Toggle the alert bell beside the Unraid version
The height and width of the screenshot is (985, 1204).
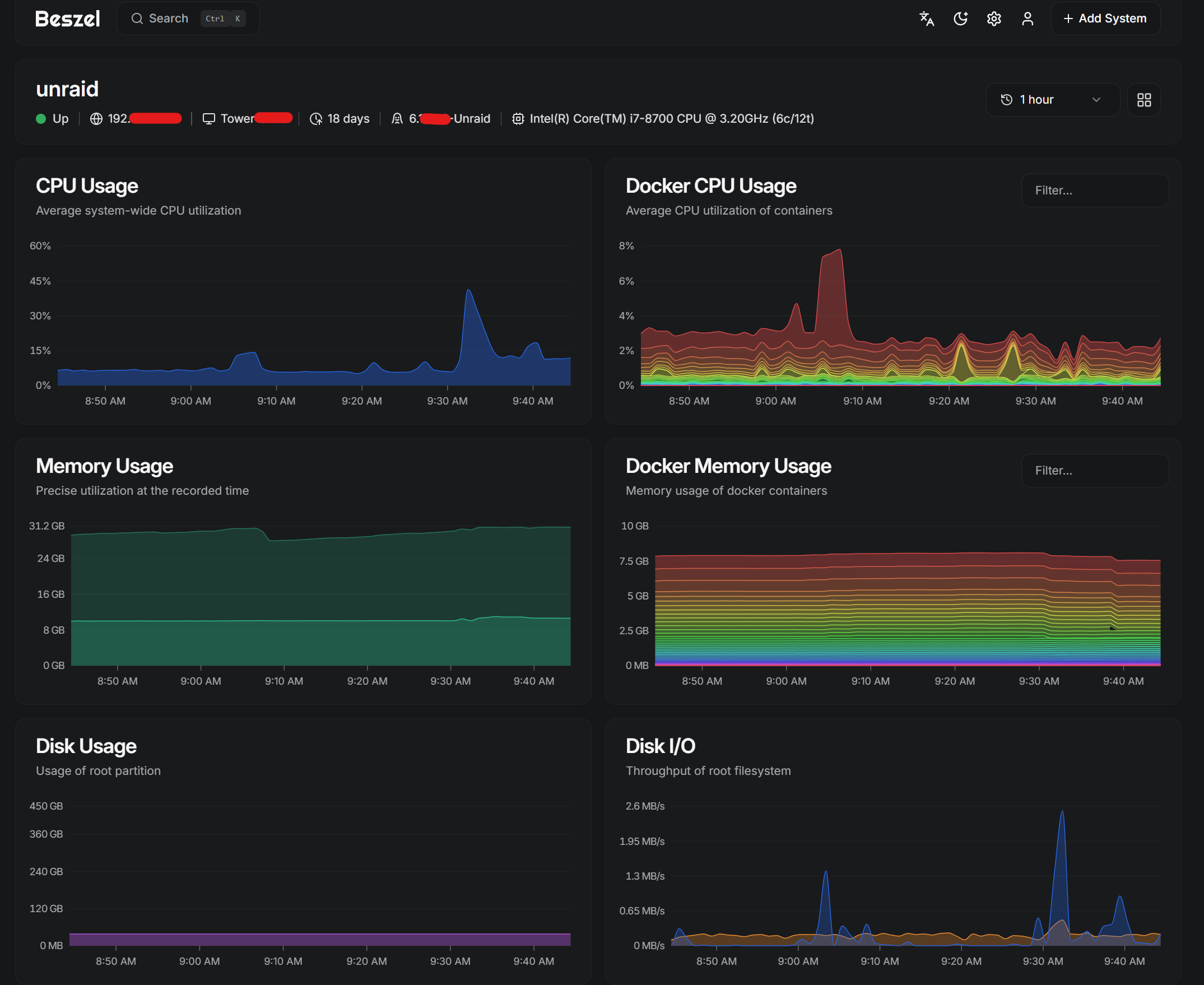pos(397,119)
